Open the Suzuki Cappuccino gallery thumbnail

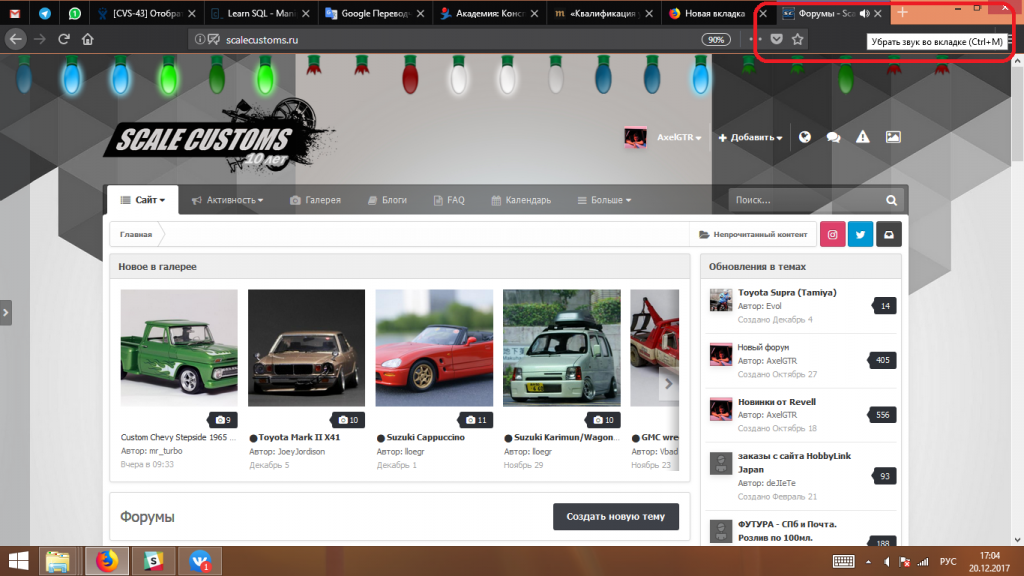434,348
